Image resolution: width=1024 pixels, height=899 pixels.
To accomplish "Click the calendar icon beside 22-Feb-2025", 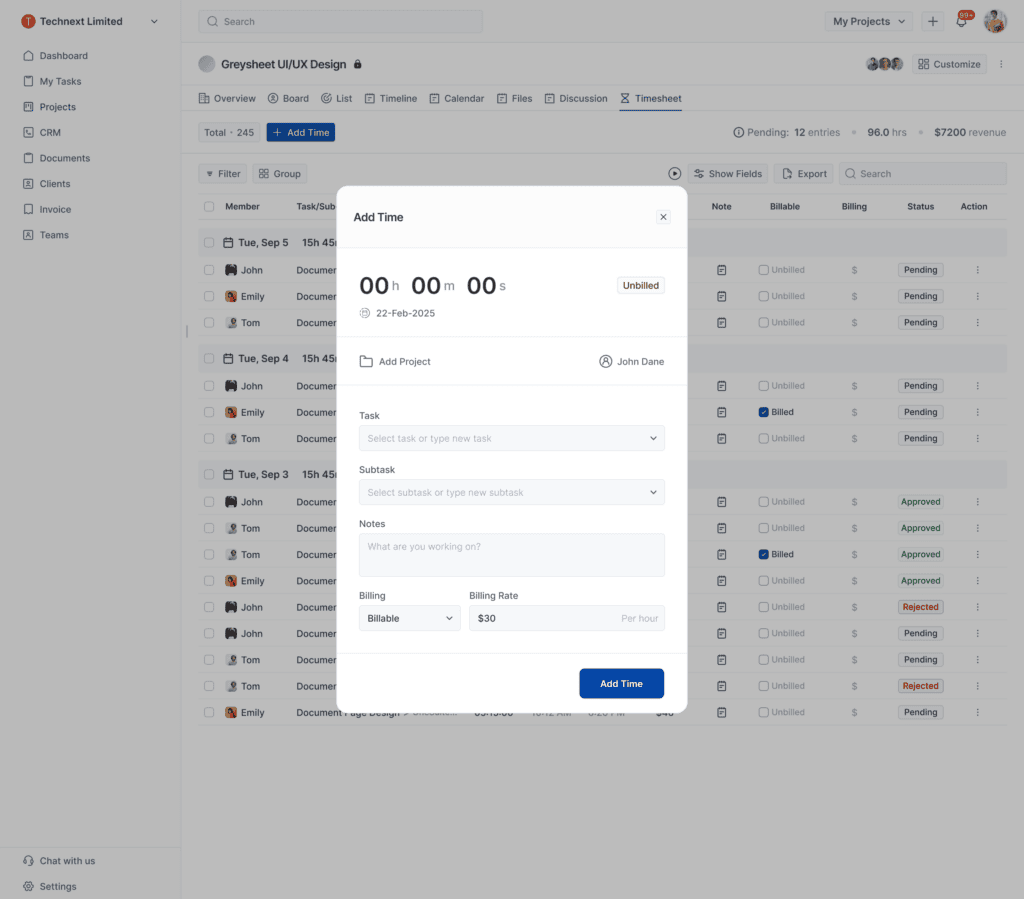I will point(365,313).
